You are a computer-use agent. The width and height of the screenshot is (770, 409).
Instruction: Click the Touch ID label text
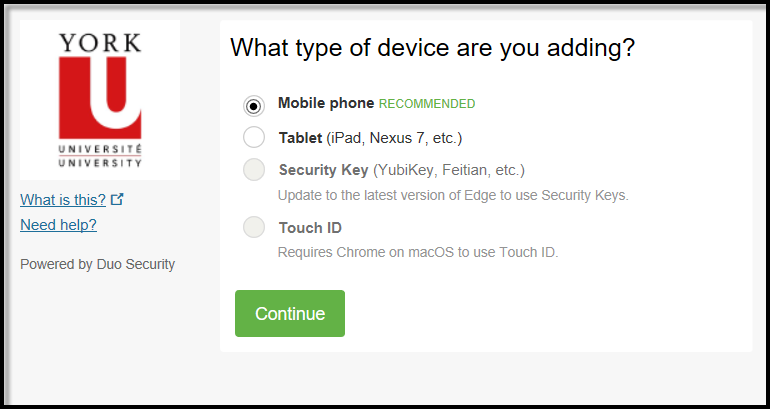(x=310, y=228)
